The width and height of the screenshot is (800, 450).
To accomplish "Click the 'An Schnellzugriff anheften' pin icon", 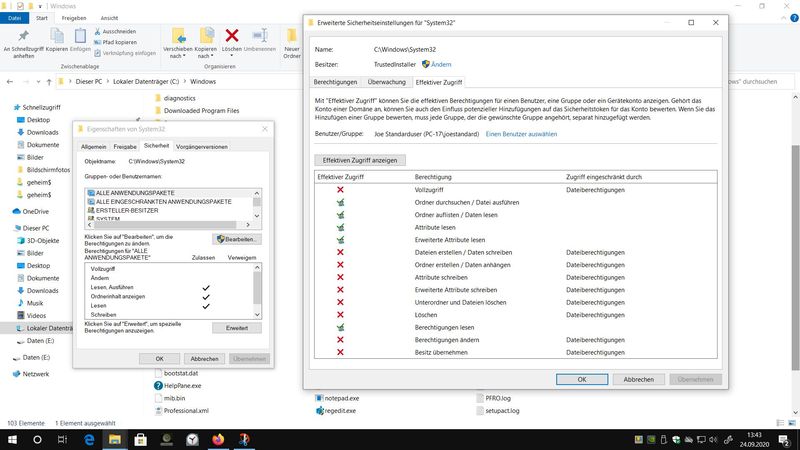I will coord(23,36).
